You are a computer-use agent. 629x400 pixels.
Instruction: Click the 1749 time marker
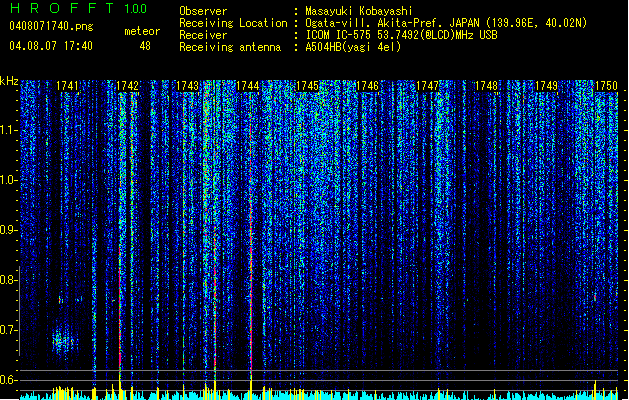(546, 86)
